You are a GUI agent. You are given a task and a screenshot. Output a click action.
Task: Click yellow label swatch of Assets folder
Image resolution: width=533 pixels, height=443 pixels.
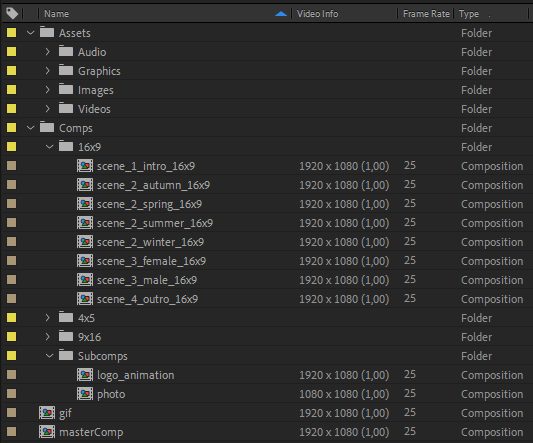(12, 33)
